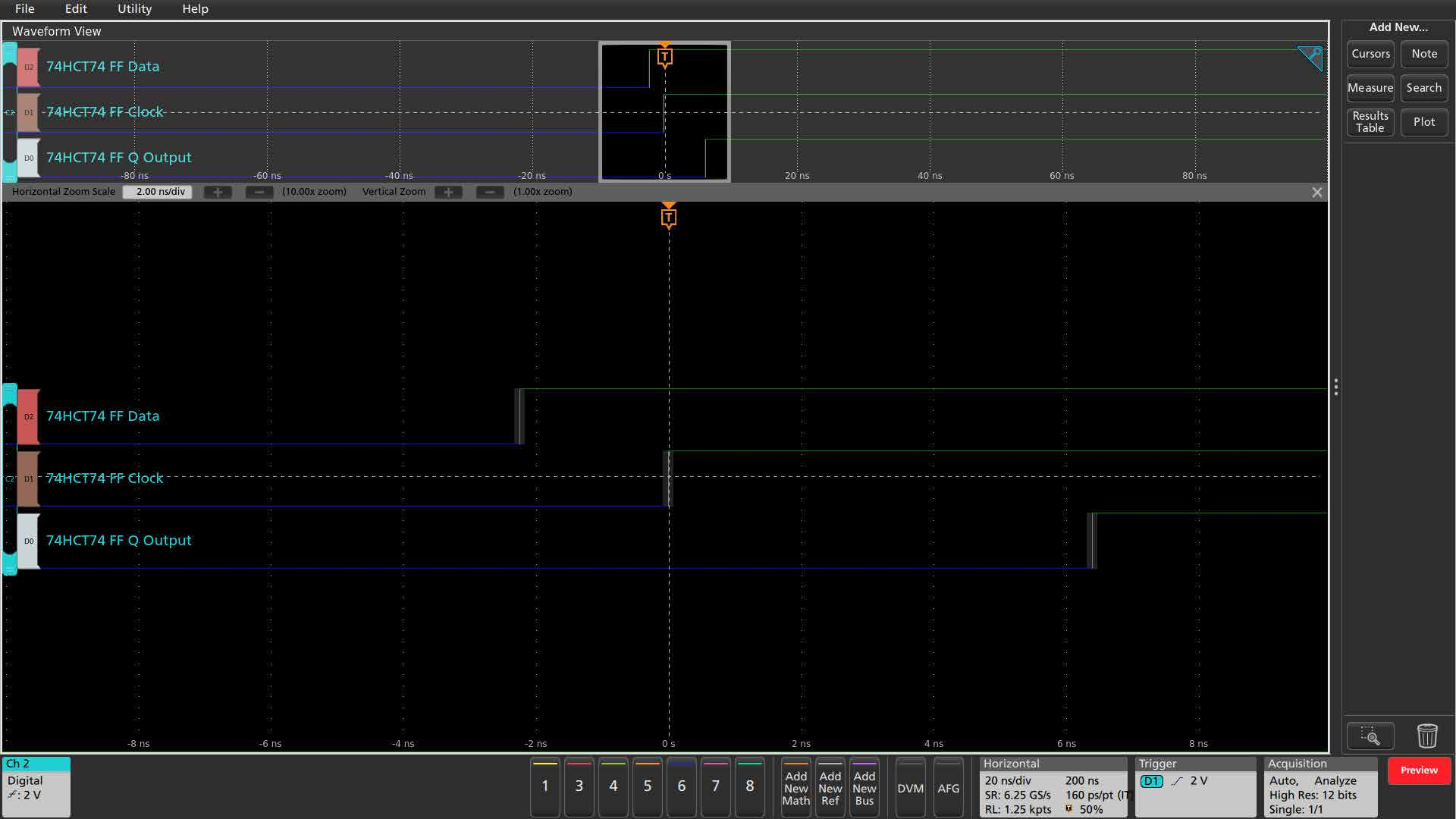Click the Add New Bus channel button
This screenshot has width=1456, height=819.
coord(864,788)
